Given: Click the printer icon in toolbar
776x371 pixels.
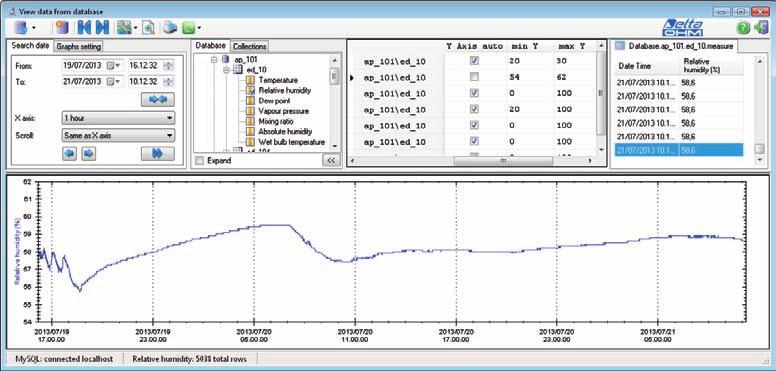Looking at the screenshot, I should [169, 28].
